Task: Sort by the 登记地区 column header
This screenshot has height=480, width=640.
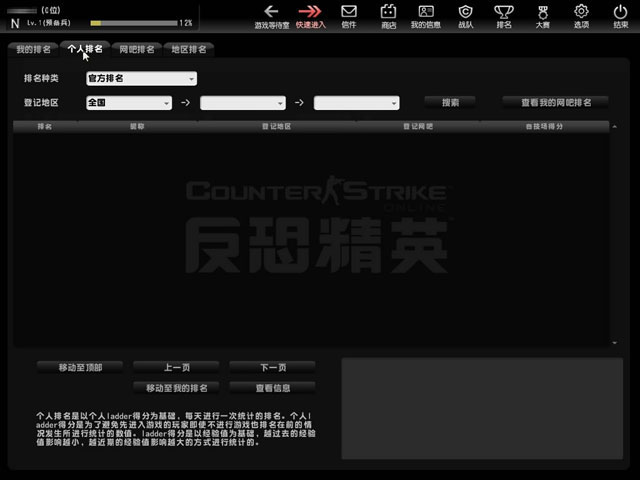Action: tap(277, 127)
